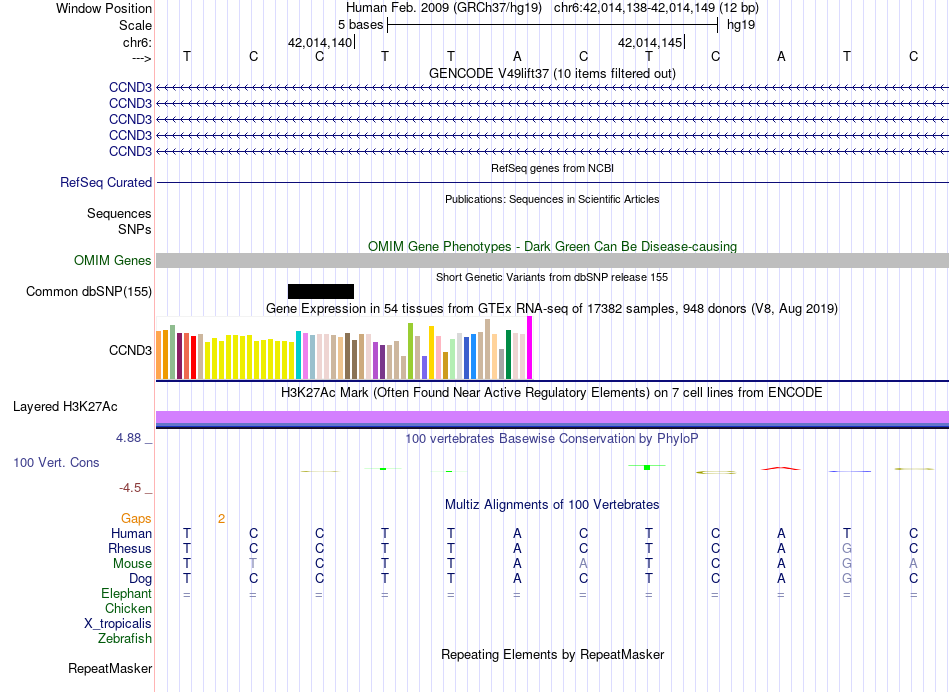Select the Human species label

(x=131, y=533)
